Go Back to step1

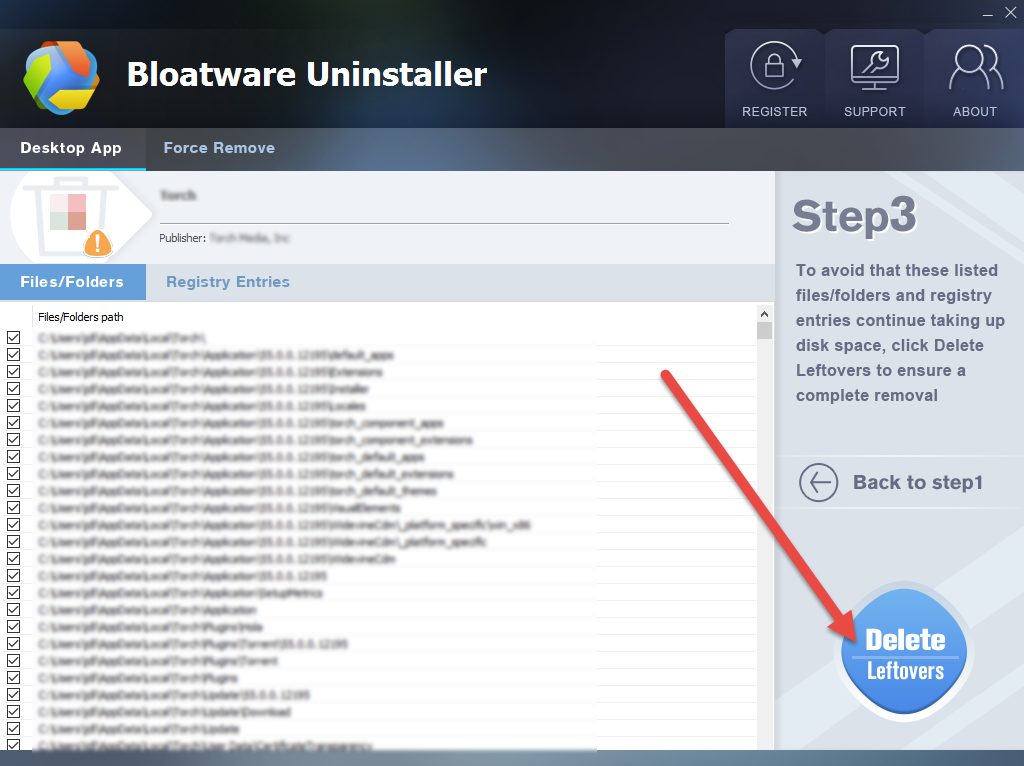pos(891,483)
